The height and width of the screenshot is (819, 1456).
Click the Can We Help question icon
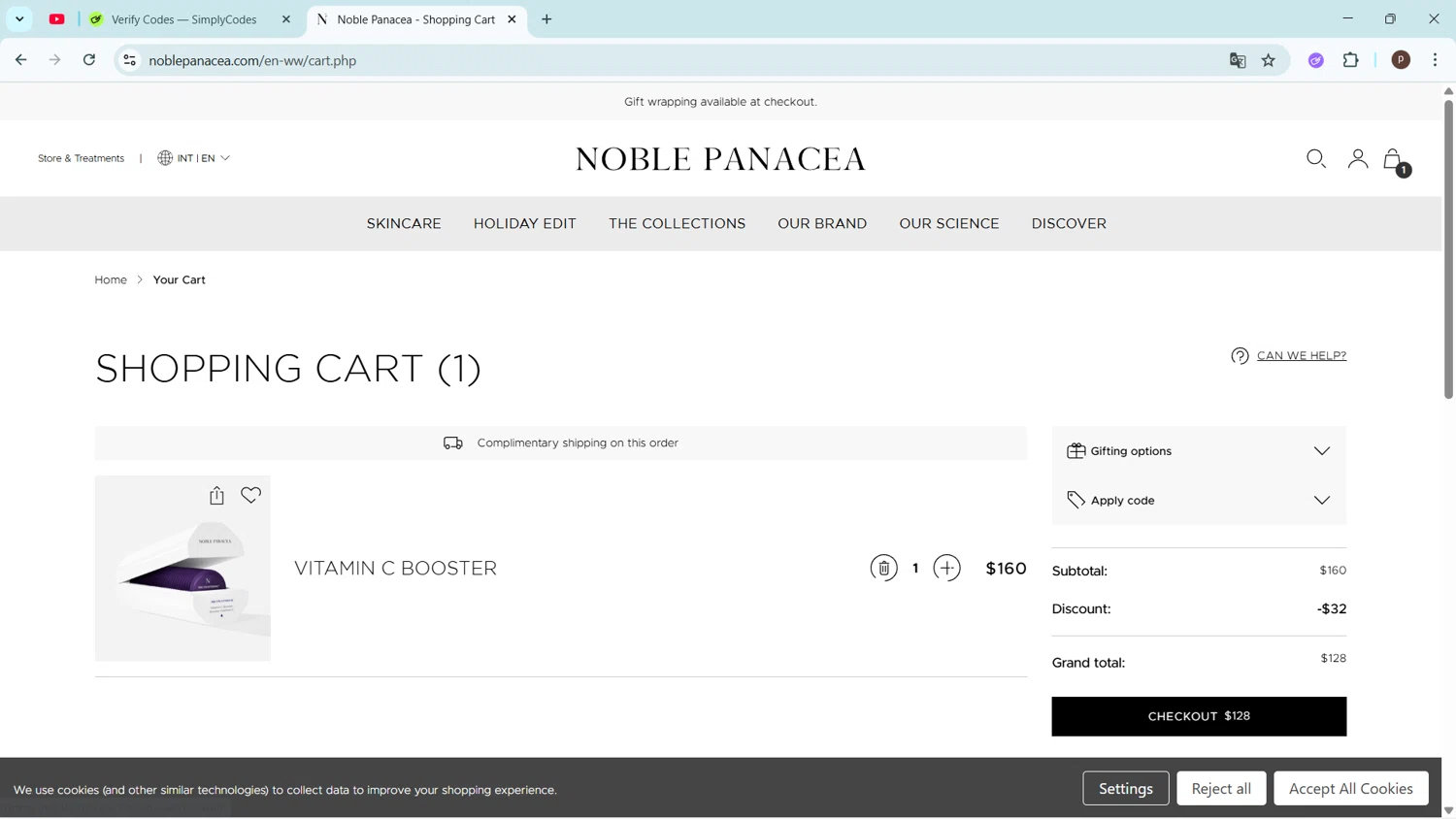click(1240, 356)
